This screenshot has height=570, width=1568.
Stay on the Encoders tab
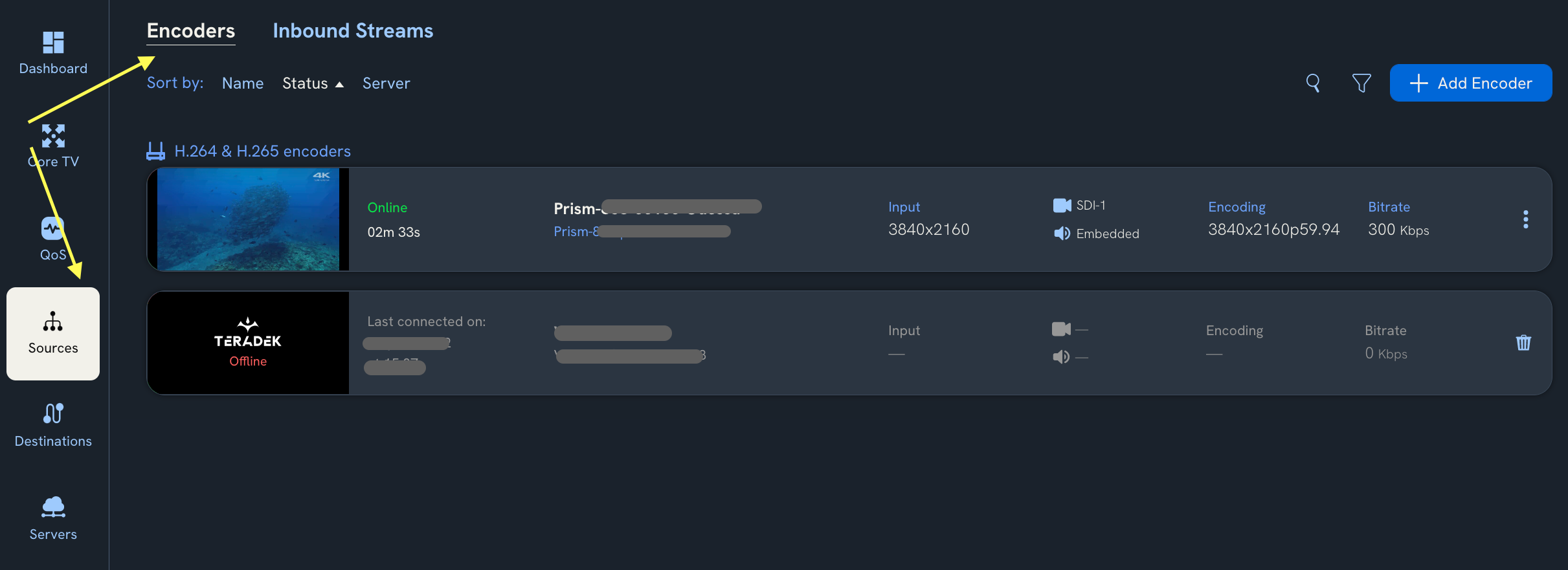point(190,30)
